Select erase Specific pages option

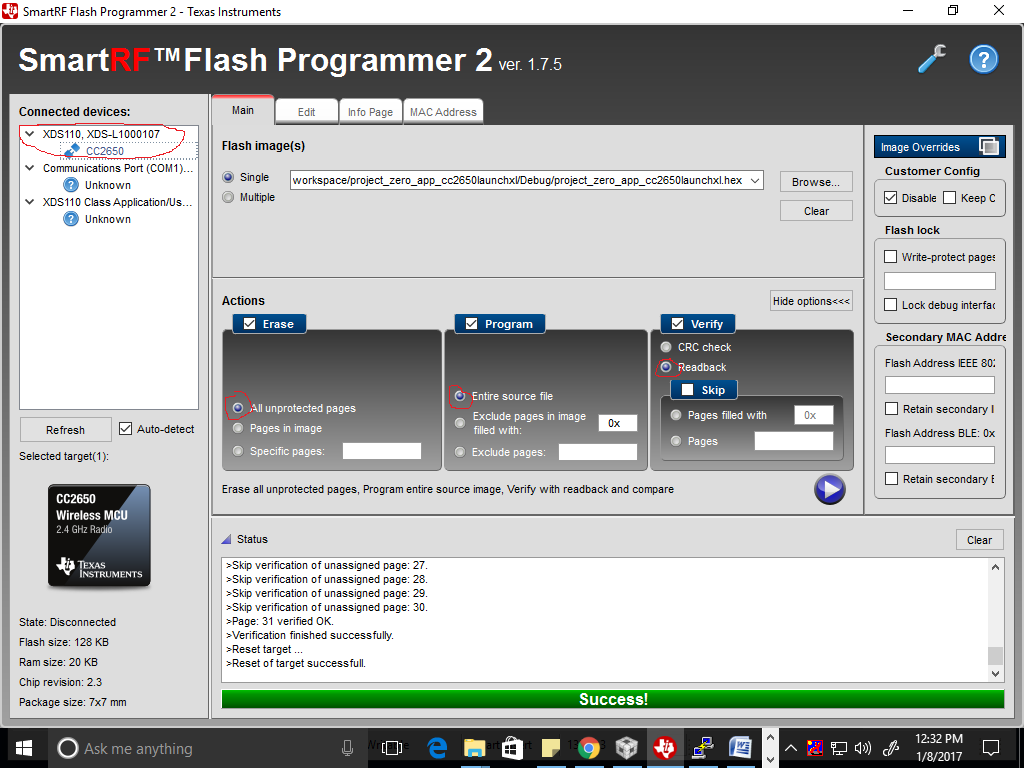pyautogui.click(x=238, y=451)
